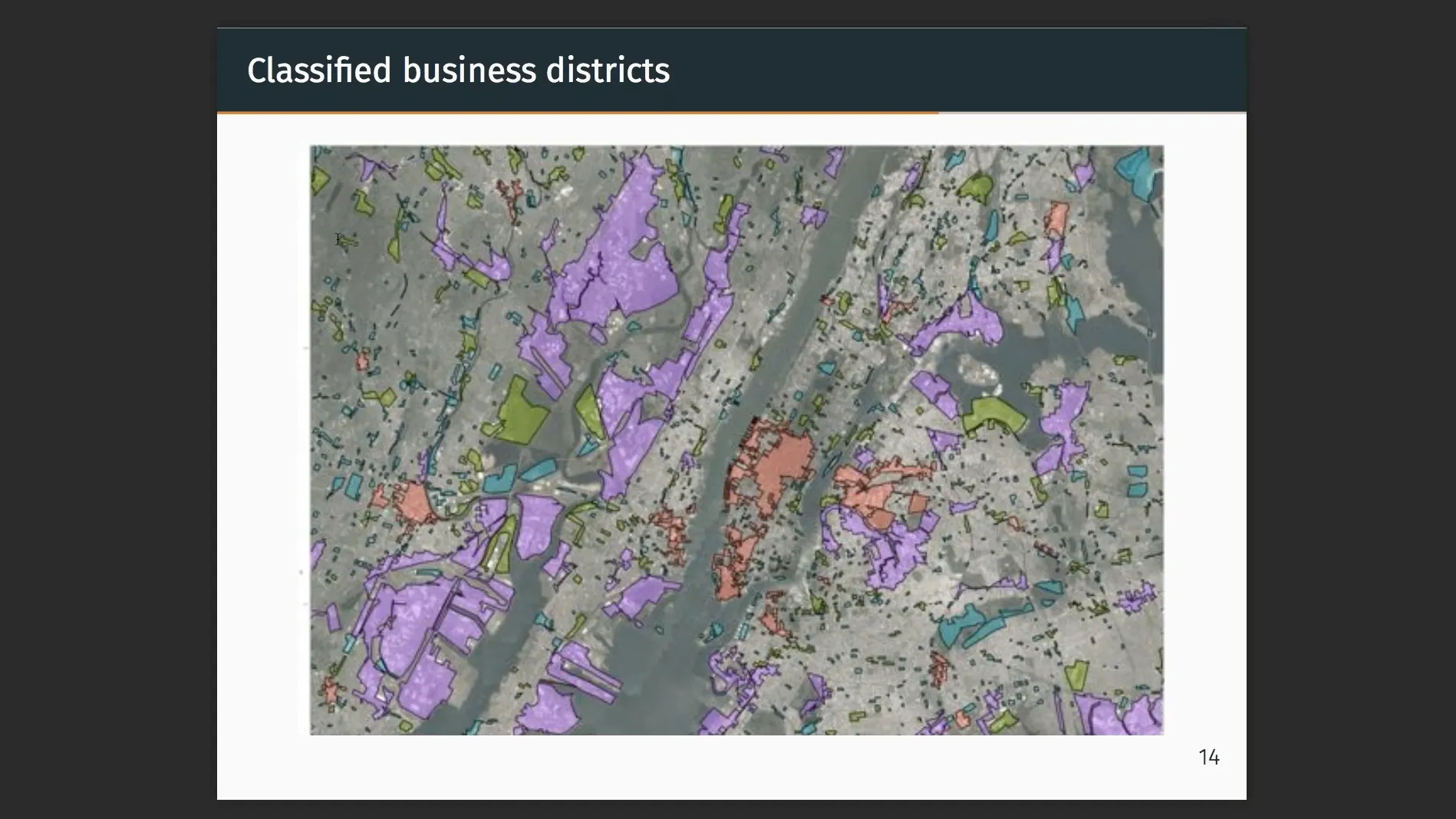
Task: Click the green polygon right of map center
Action: [994, 413]
